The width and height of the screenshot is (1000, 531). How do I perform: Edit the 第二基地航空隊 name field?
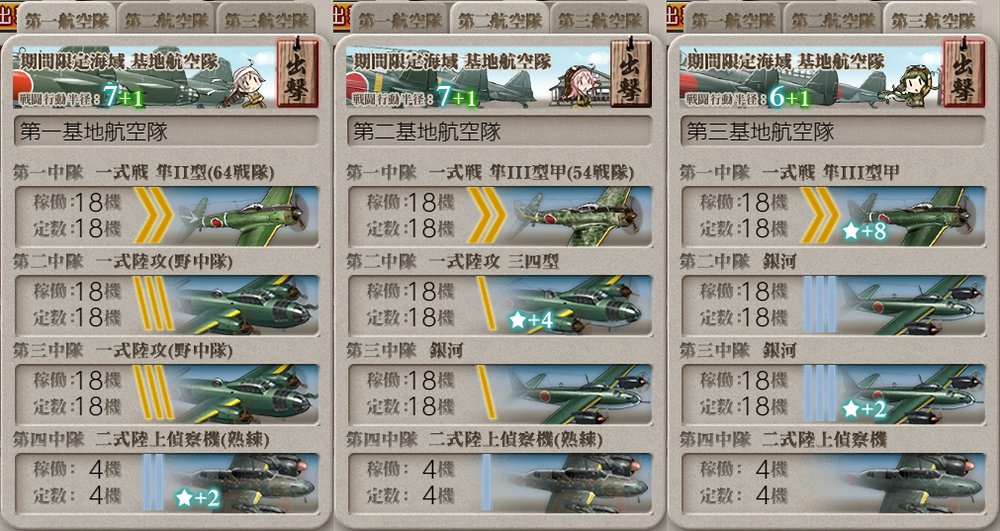coord(500,131)
